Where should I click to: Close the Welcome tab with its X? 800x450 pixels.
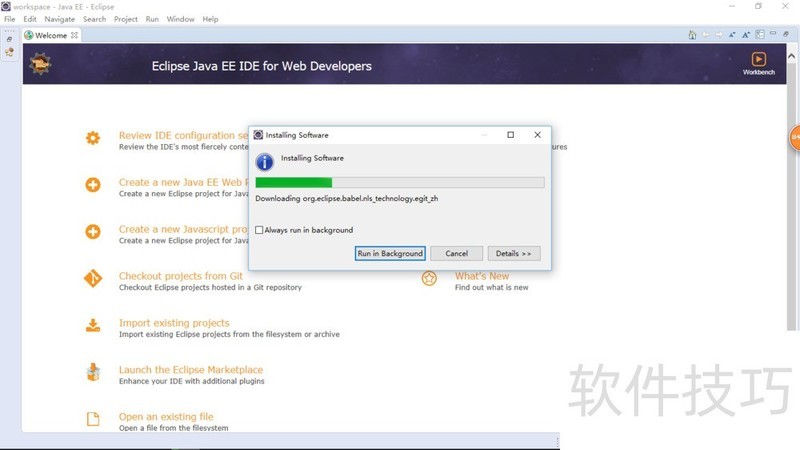(74, 35)
